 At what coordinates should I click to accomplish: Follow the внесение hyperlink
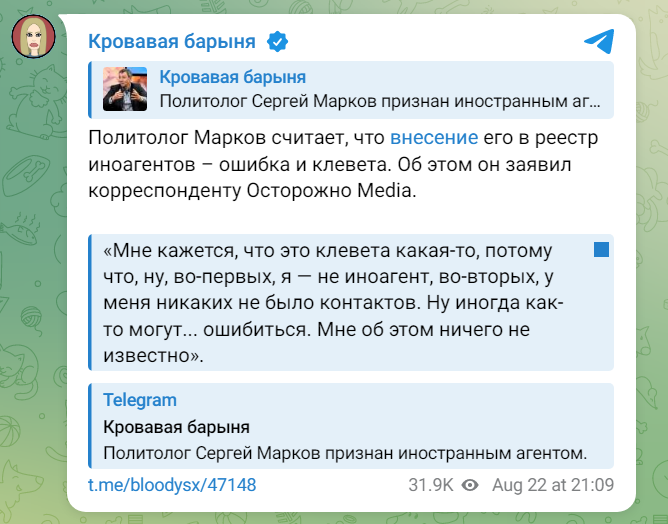pyautogui.click(x=434, y=138)
